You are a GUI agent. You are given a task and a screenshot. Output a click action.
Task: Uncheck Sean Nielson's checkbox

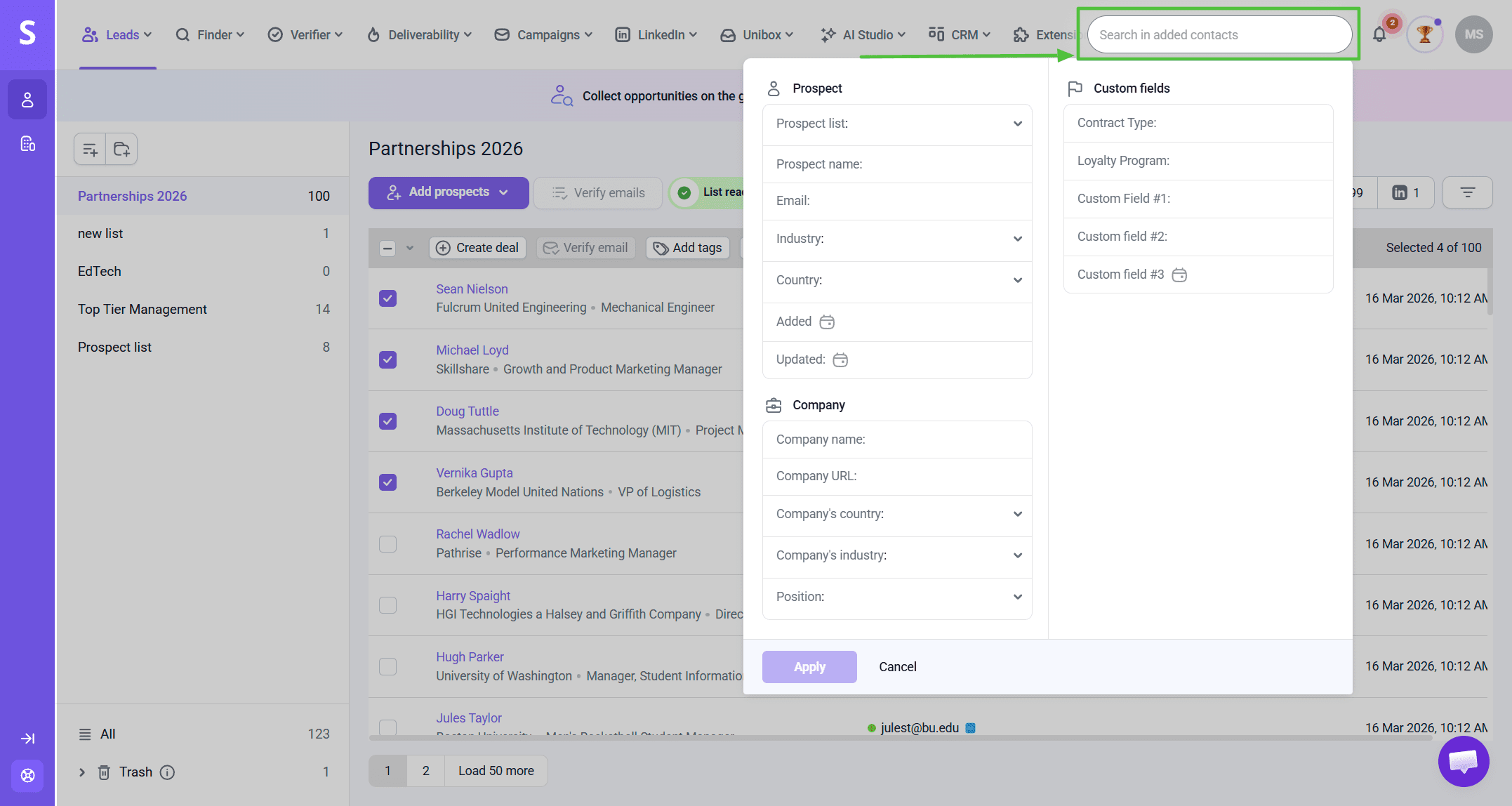point(387,298)
